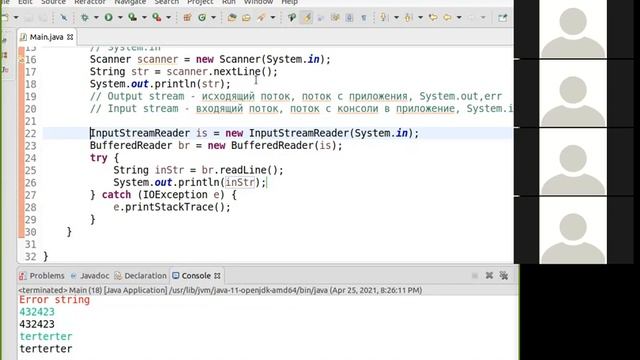
Task: Click the Next Annotation arrow icon
Action: (x=384, y=18)
